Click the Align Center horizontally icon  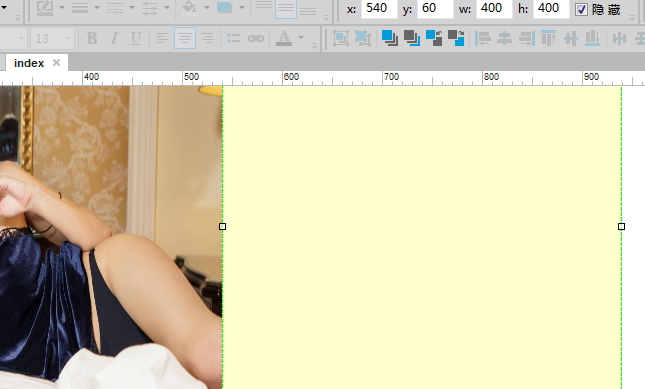[504, 38]
